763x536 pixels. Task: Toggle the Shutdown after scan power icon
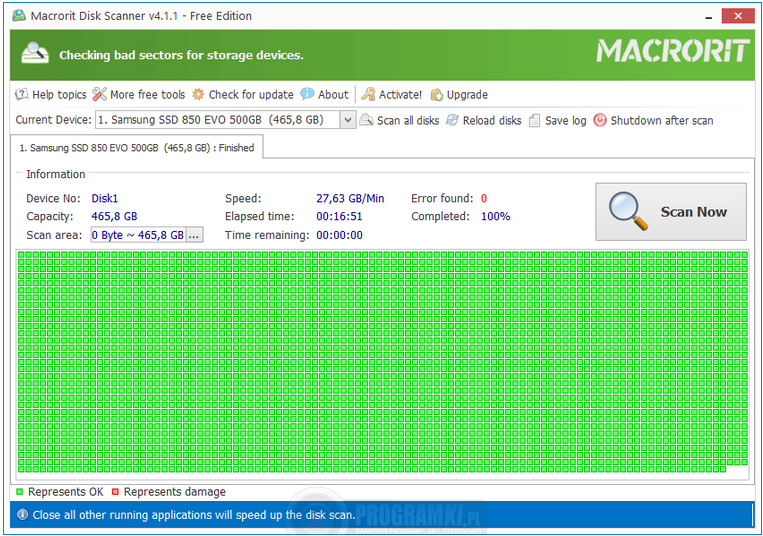click(x=600, y=120)
